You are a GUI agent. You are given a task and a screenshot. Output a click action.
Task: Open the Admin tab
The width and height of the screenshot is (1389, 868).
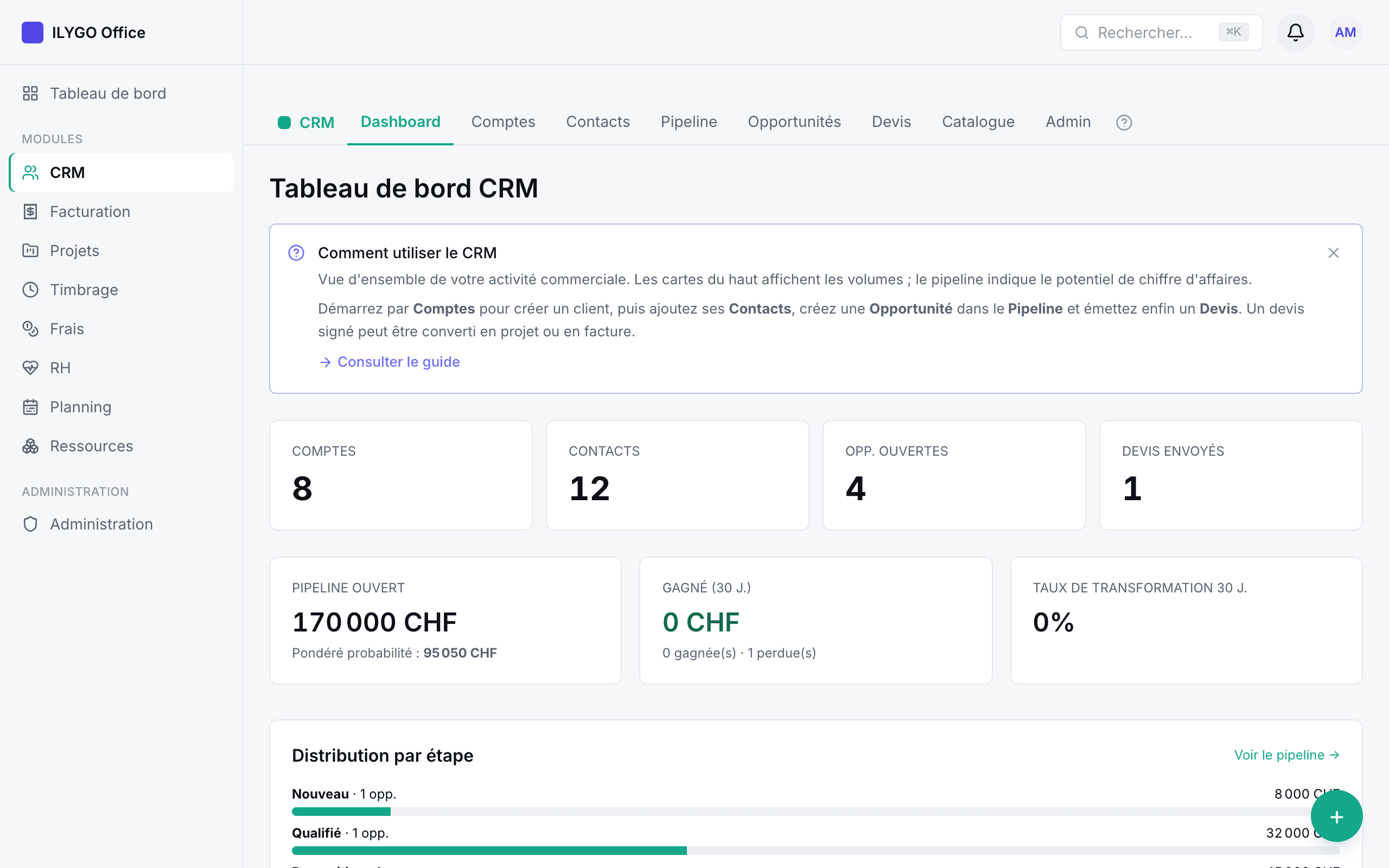(x=1068, y=122)
